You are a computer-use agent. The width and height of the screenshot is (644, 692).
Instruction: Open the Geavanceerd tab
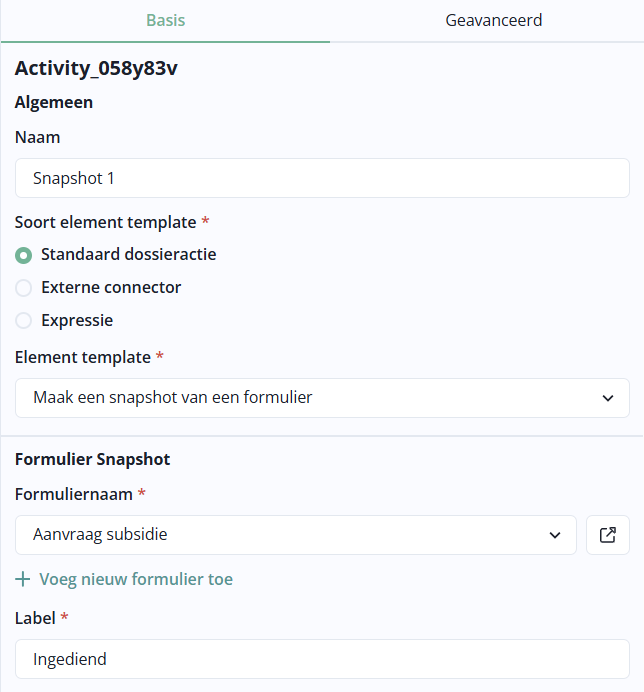[494, 20]
